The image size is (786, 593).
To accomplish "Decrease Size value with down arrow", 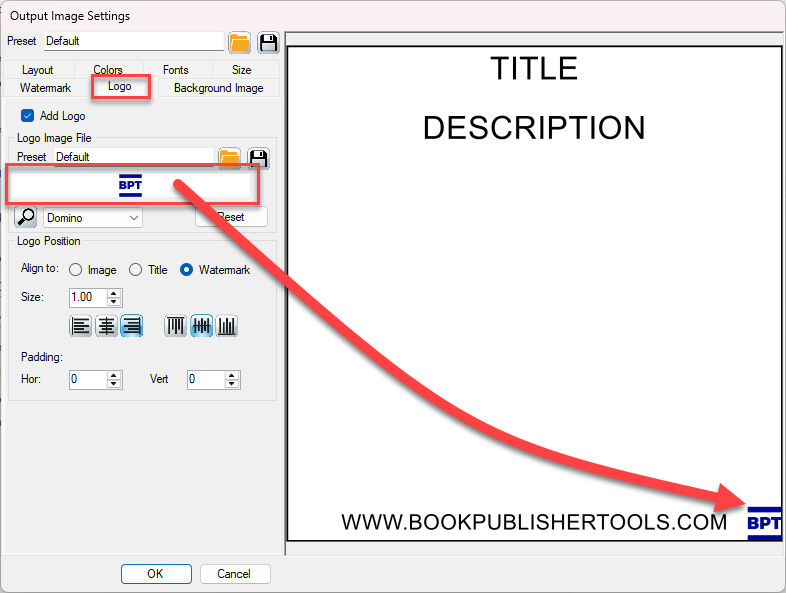I will 114,302.
